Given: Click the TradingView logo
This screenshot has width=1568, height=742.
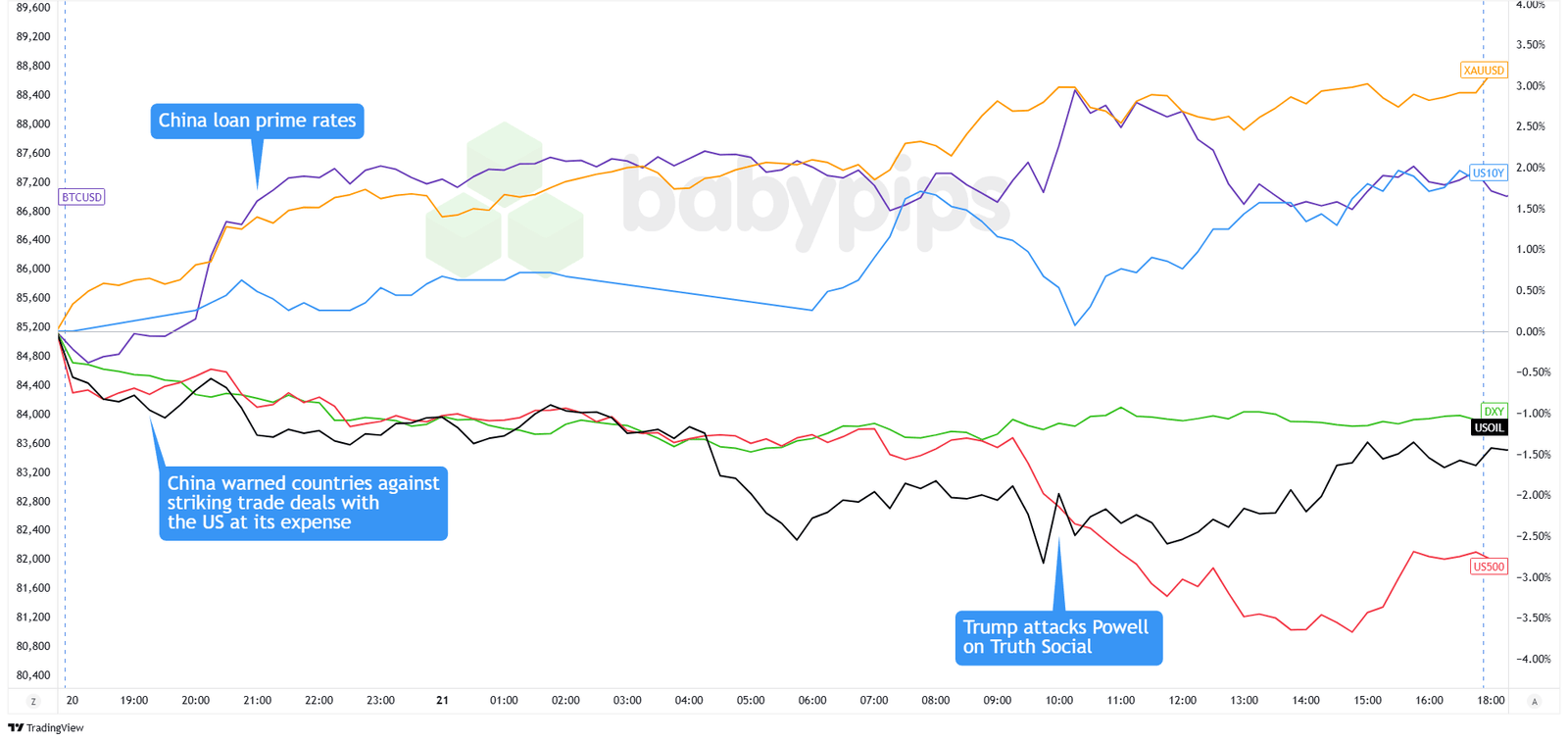Looking at the screenshot, I should click(x=46, y=727).
